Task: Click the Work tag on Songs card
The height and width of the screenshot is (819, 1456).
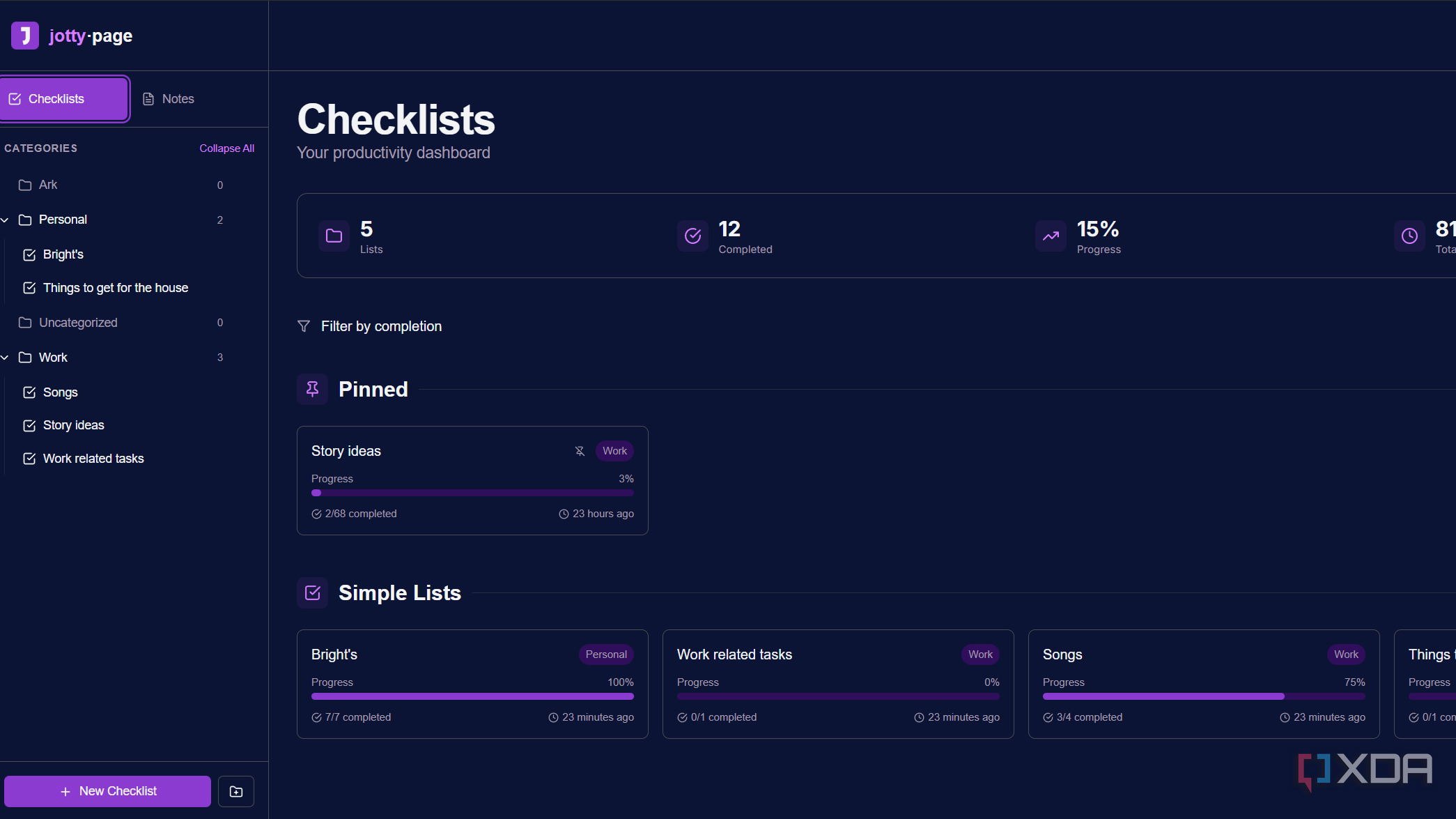Action: [x=1346, y=655]
